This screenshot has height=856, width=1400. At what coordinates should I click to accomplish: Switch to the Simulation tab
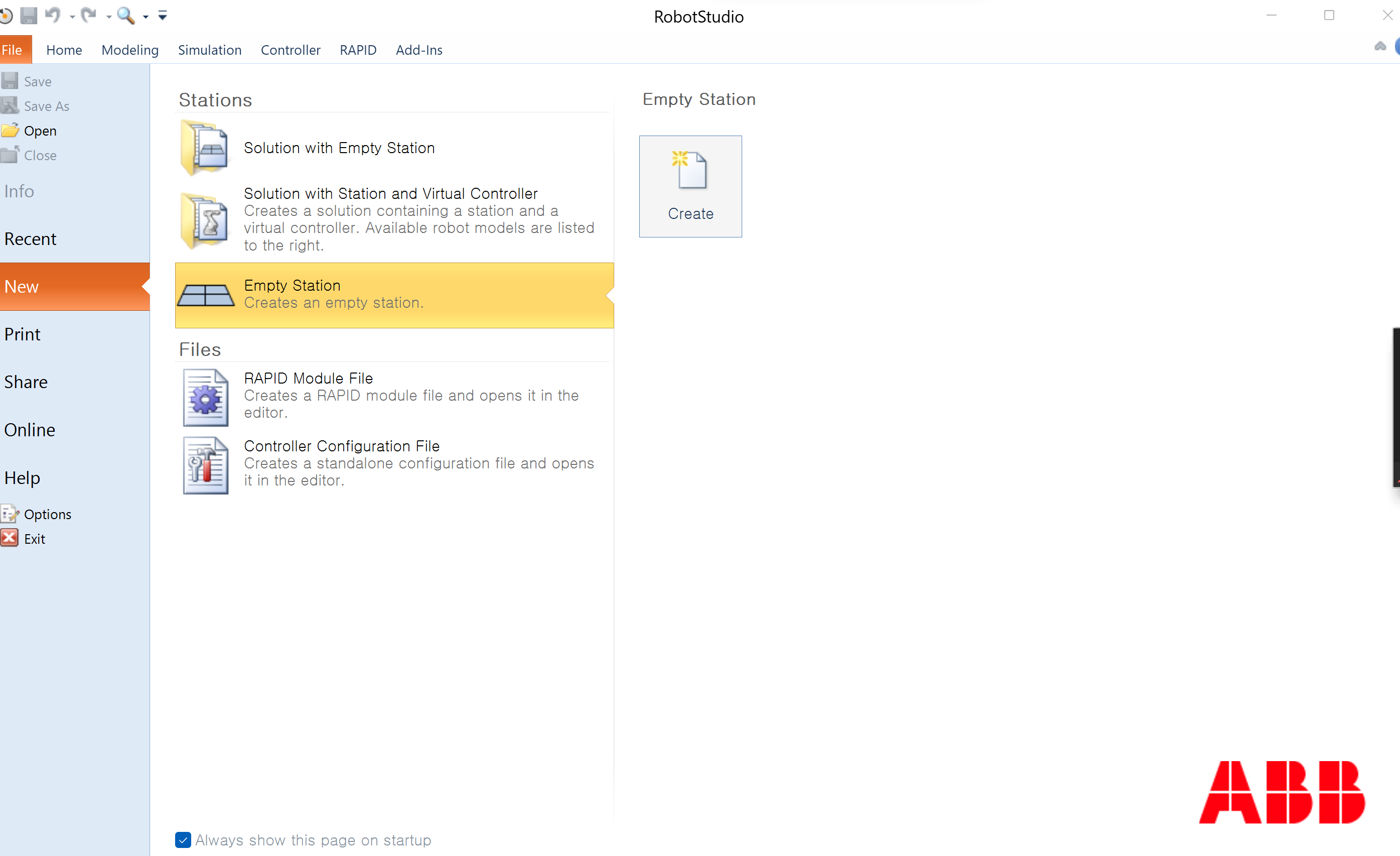[x=210, y=50]
